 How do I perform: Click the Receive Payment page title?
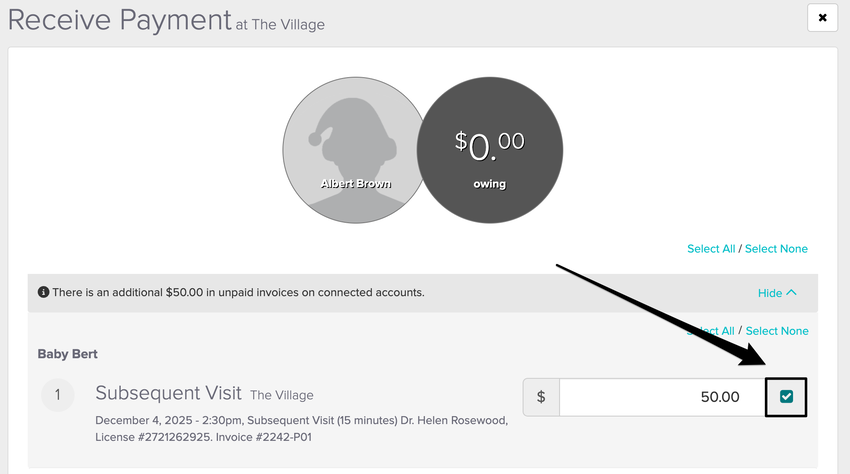click(120, 20)
